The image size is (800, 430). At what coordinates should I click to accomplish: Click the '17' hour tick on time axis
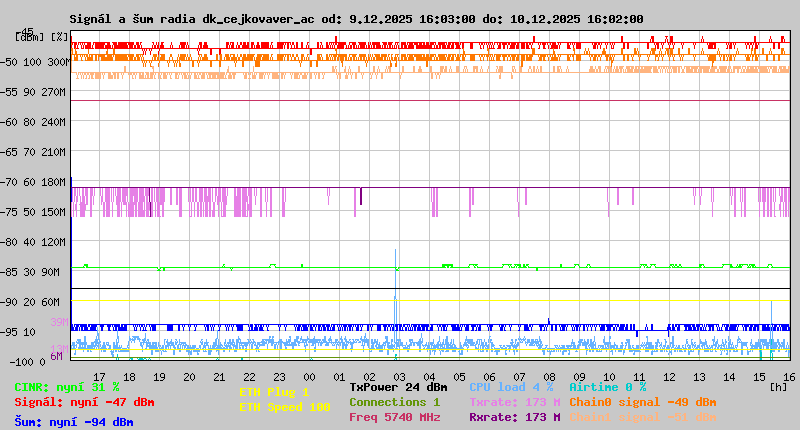pos(99,377)
